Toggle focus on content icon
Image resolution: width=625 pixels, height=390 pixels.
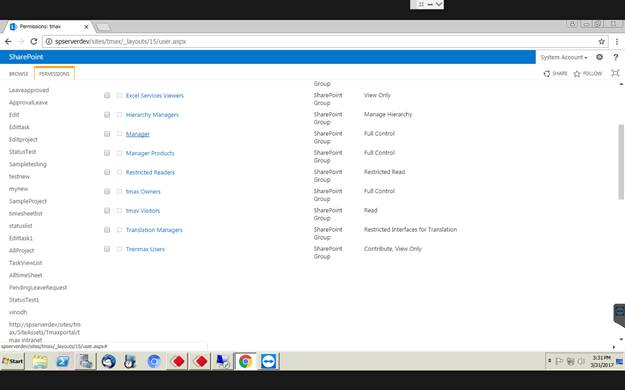pos(615,73)
